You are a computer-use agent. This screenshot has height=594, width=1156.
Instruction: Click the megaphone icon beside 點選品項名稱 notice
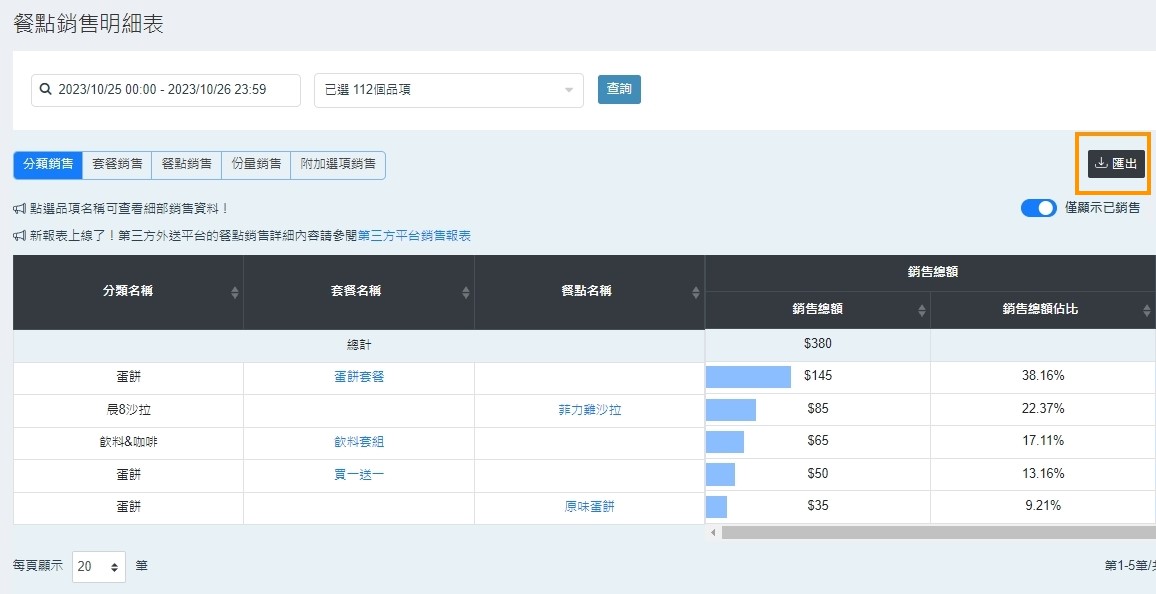[x=19, y=208]
